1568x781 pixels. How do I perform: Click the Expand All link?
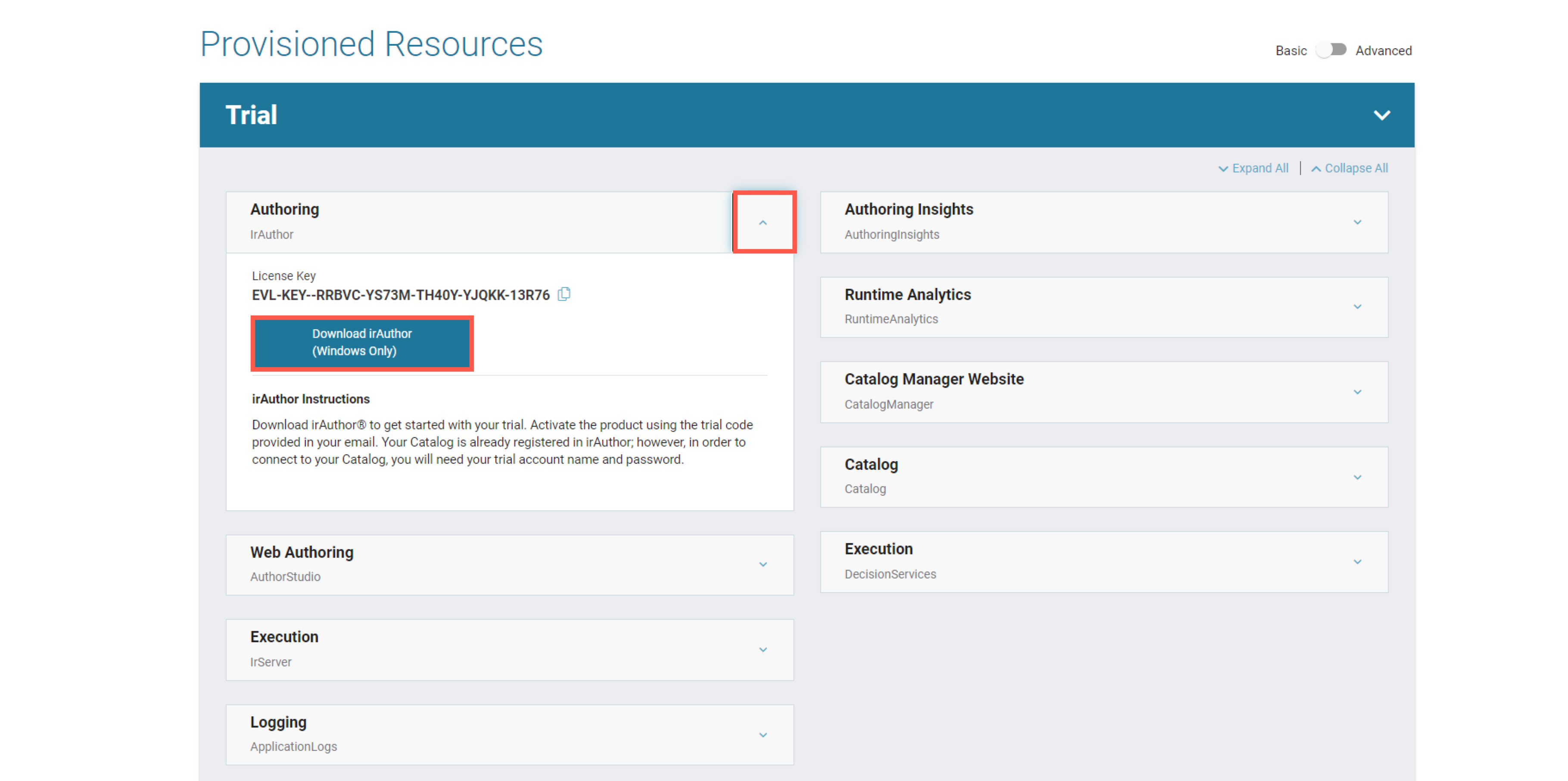tap(1253, 168)
